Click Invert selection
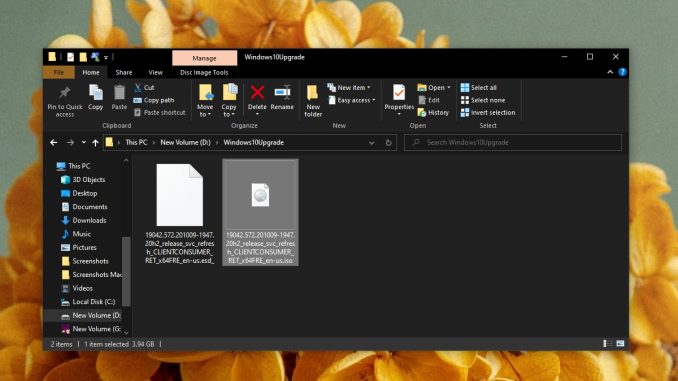Viewport: 678px width, 381px height. point(488,112)
